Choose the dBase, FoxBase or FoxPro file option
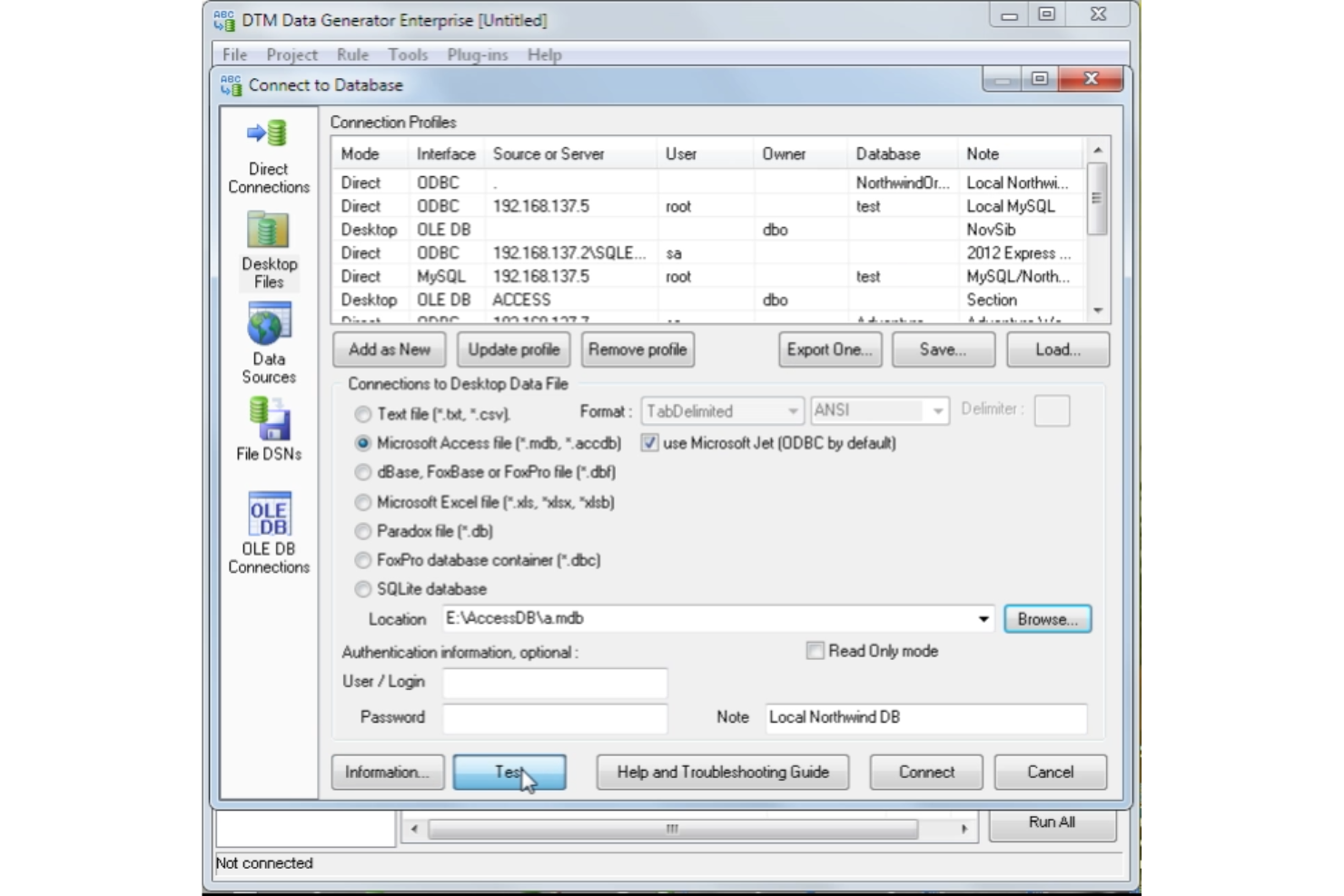 363,473
